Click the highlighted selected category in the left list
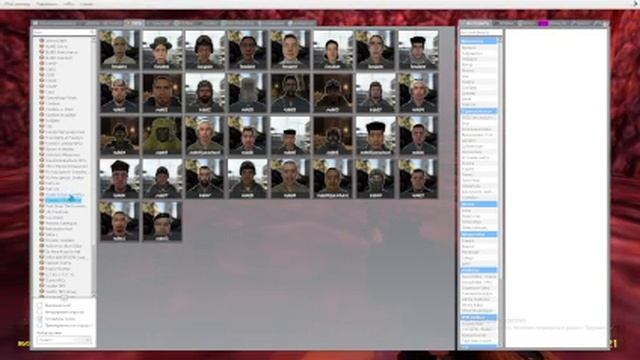The image size is (640, 360). coord(63,200)
